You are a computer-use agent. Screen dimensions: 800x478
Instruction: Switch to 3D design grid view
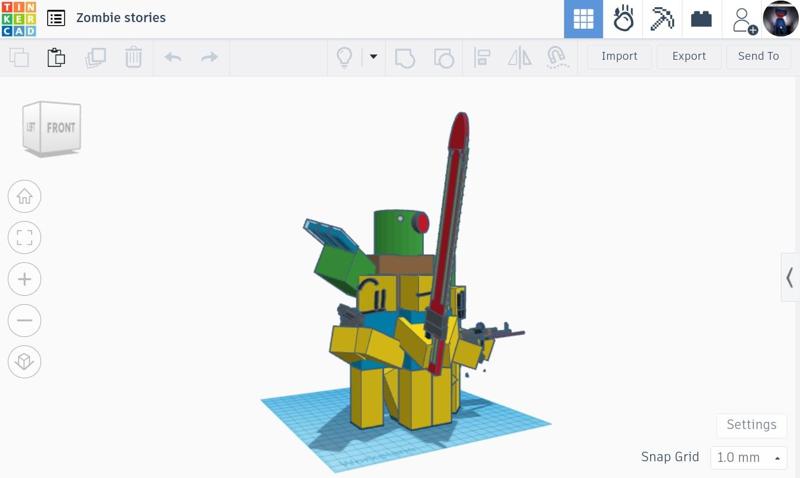point(583,19)
